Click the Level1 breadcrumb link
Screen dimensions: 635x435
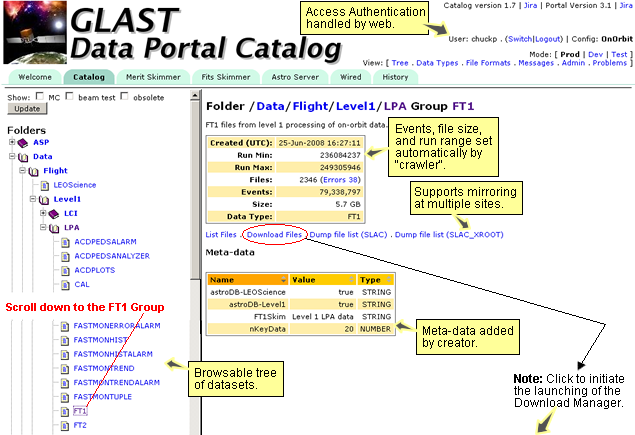[356, 107]
